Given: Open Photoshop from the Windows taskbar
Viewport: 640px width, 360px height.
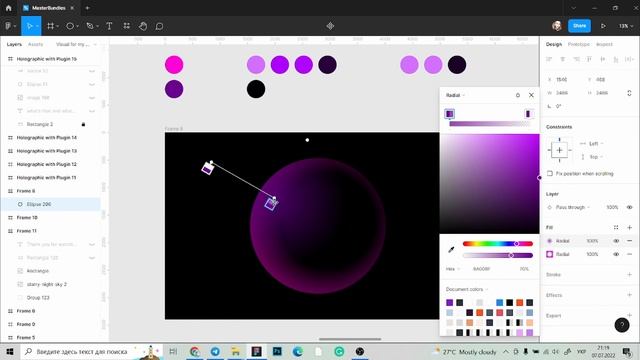Looking at the screenshot, I should (277, 351).
